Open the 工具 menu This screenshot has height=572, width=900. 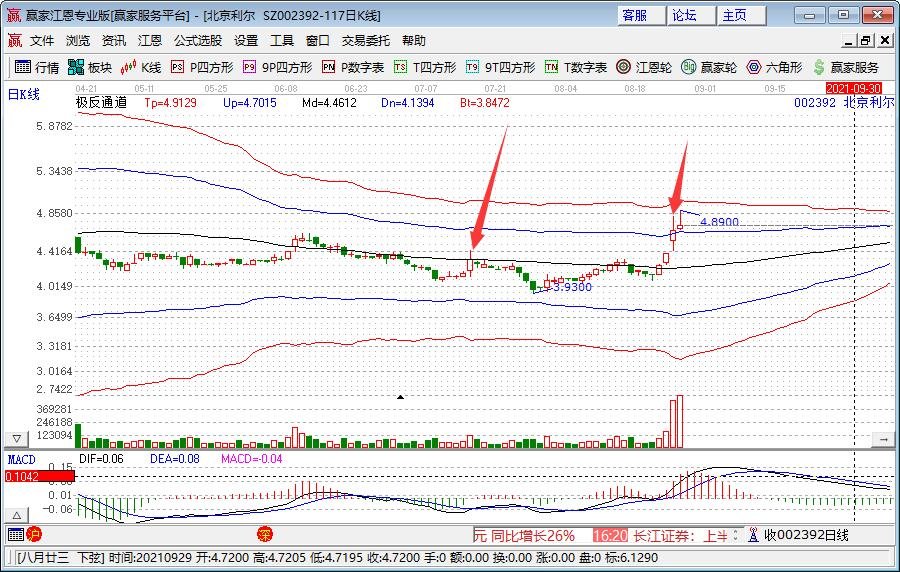(x=282, y=41)
